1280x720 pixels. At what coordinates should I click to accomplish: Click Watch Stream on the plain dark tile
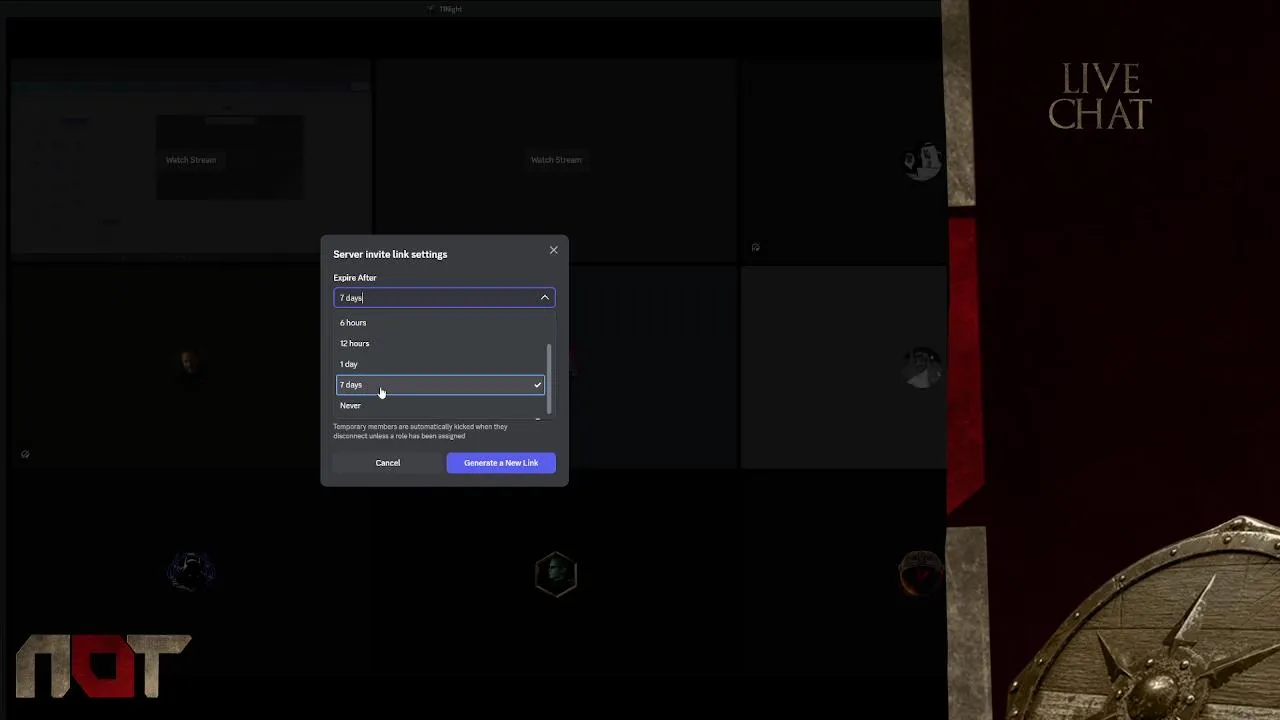pos(556,160)
